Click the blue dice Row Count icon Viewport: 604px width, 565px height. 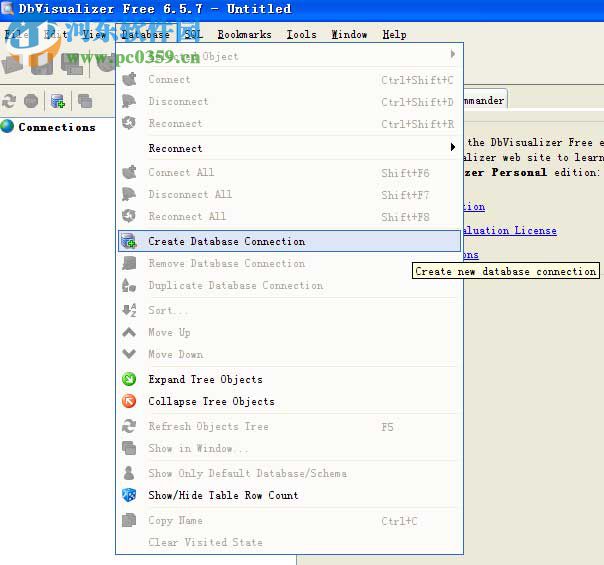129,495
